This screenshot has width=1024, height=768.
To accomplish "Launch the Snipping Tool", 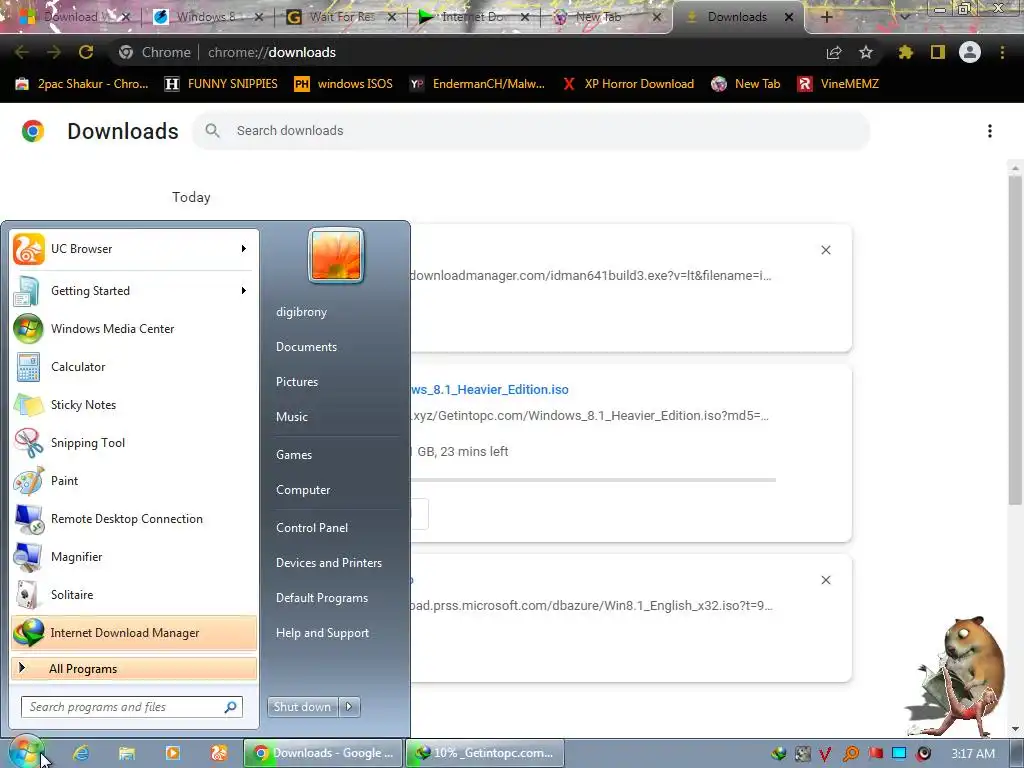I will (x=134, y=442).
